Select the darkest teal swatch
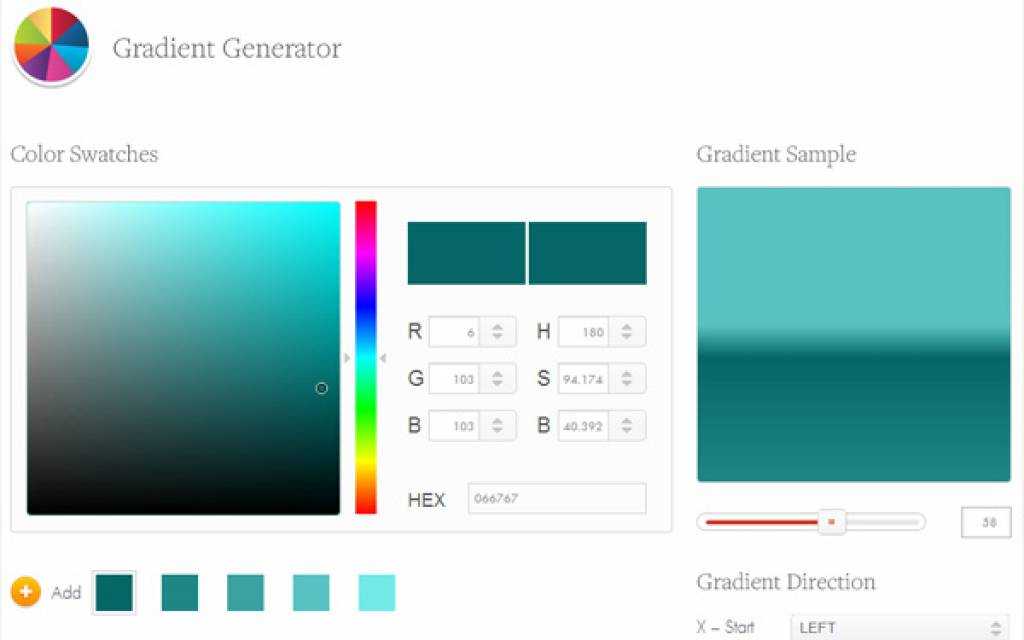 coord(114,592)
